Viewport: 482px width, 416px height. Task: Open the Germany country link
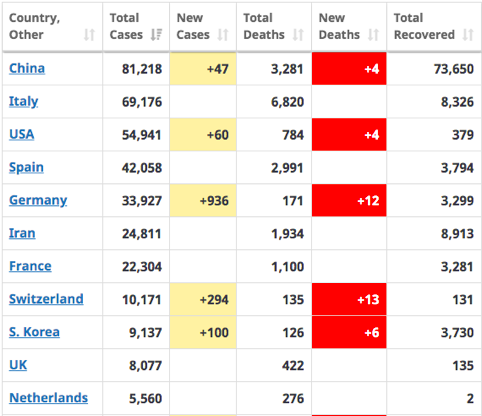(x=38, y=200)
